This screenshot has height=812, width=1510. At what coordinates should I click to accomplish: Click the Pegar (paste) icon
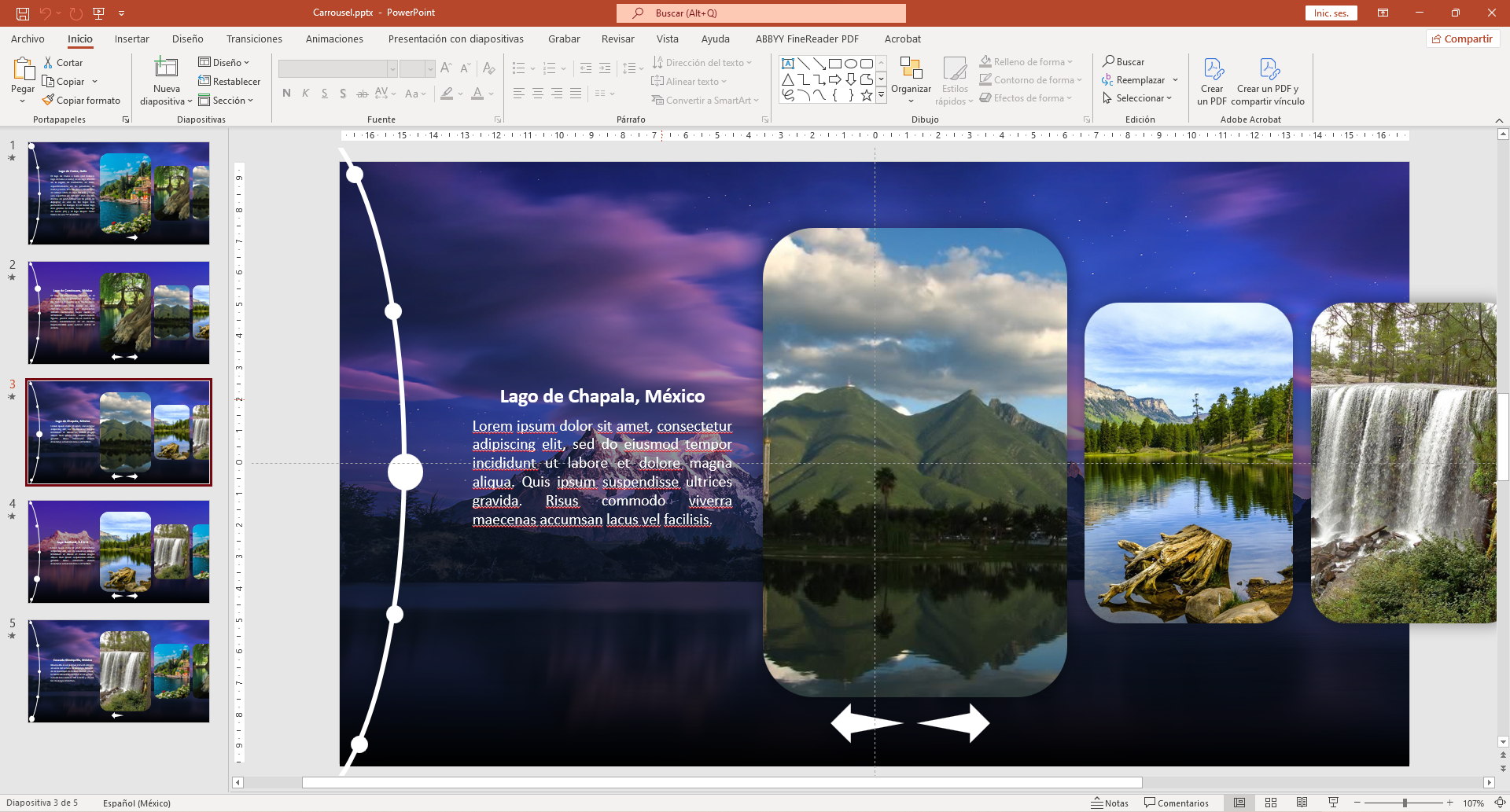click(23, 71)
